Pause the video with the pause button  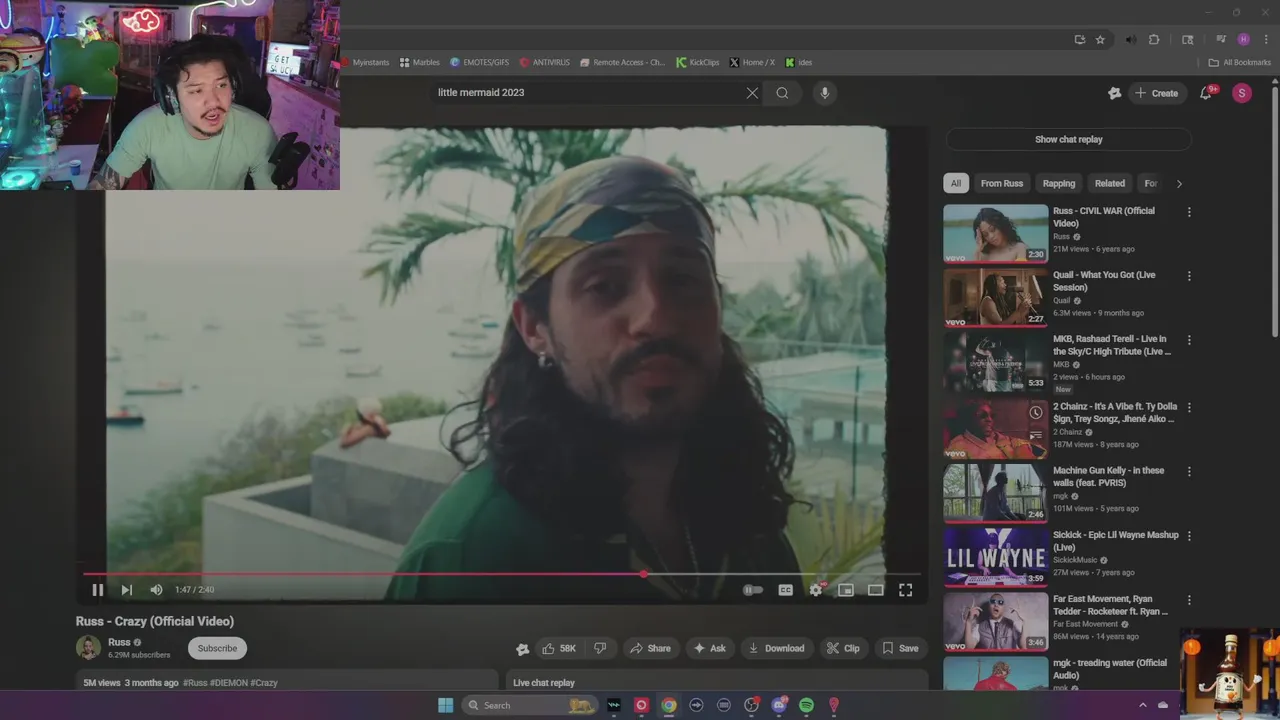(97, 590)
